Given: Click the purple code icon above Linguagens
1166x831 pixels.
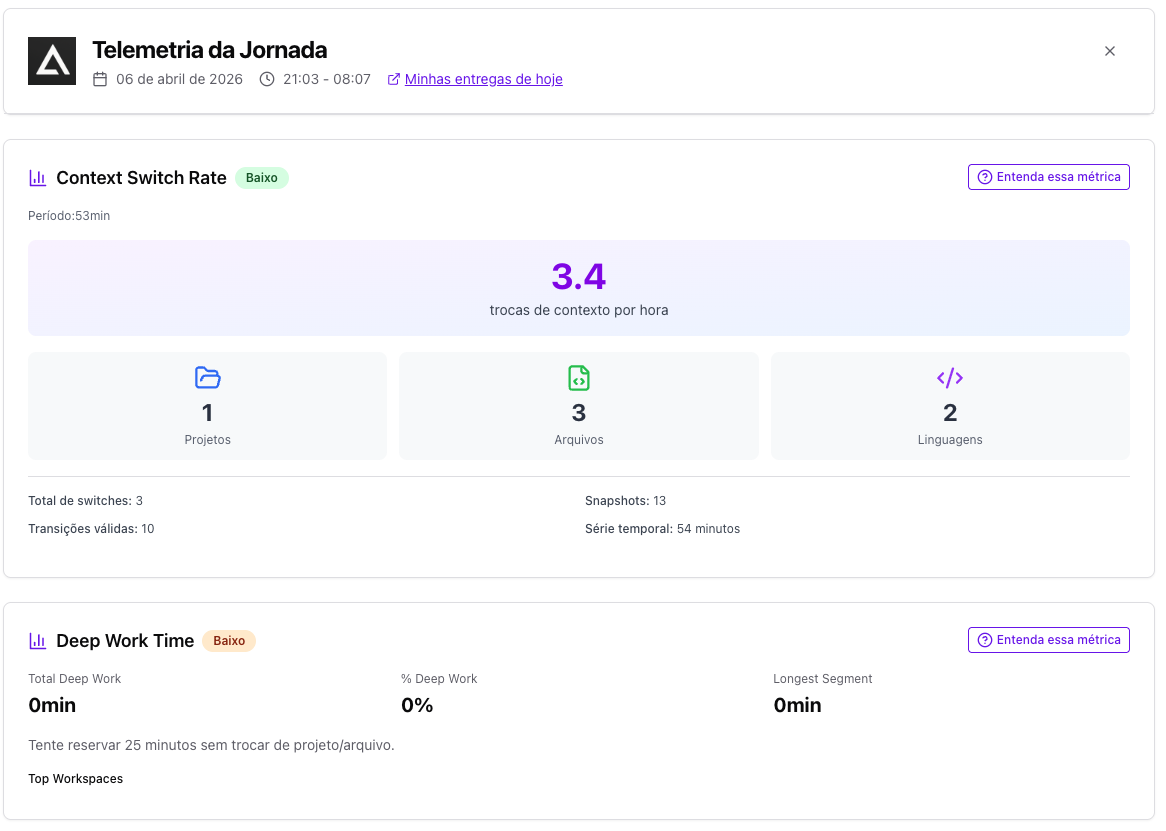Looking at the screenshot, I should pos(950,378).
